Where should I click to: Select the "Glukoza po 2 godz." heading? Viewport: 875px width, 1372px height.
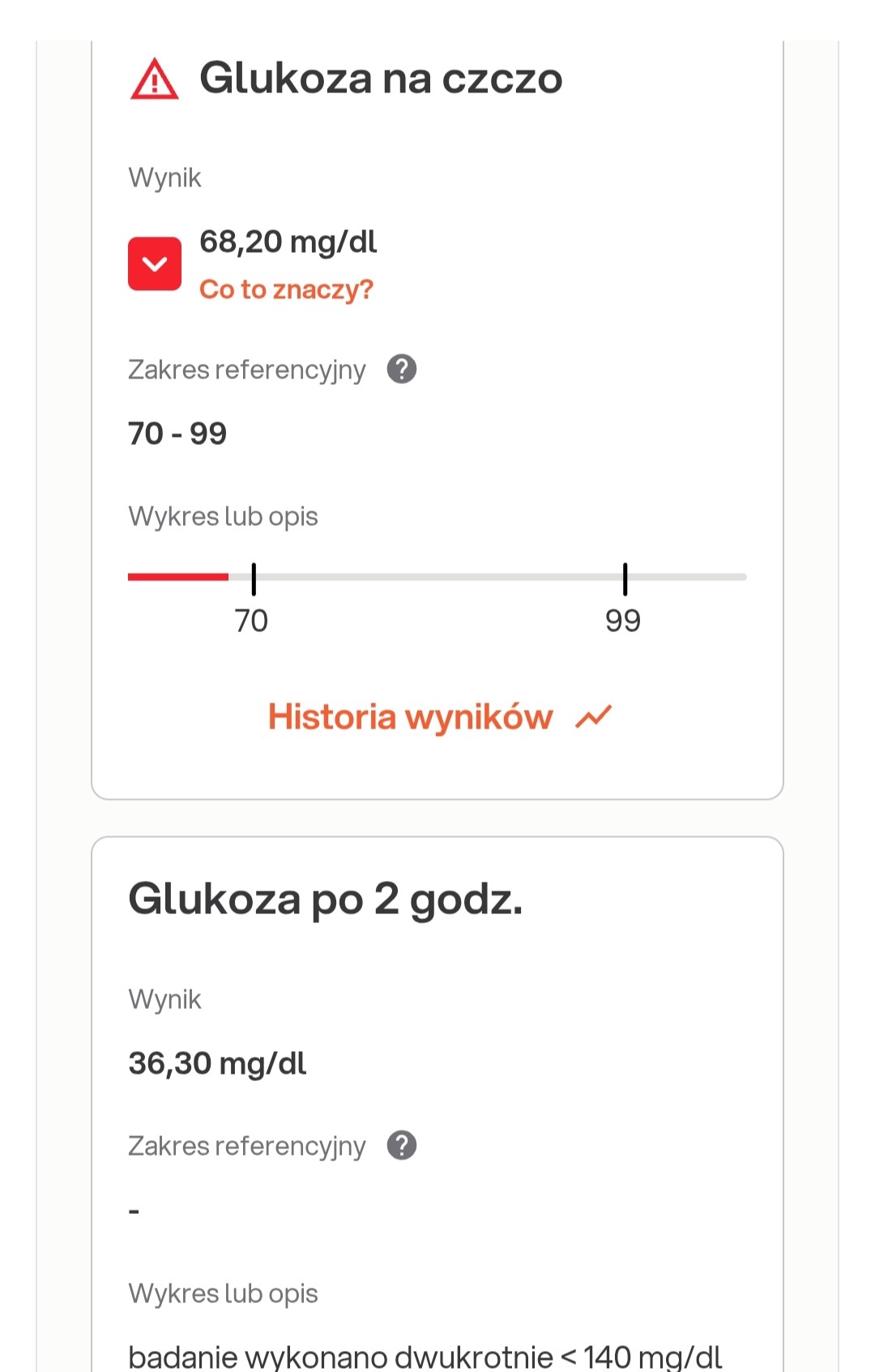[326, 900]
